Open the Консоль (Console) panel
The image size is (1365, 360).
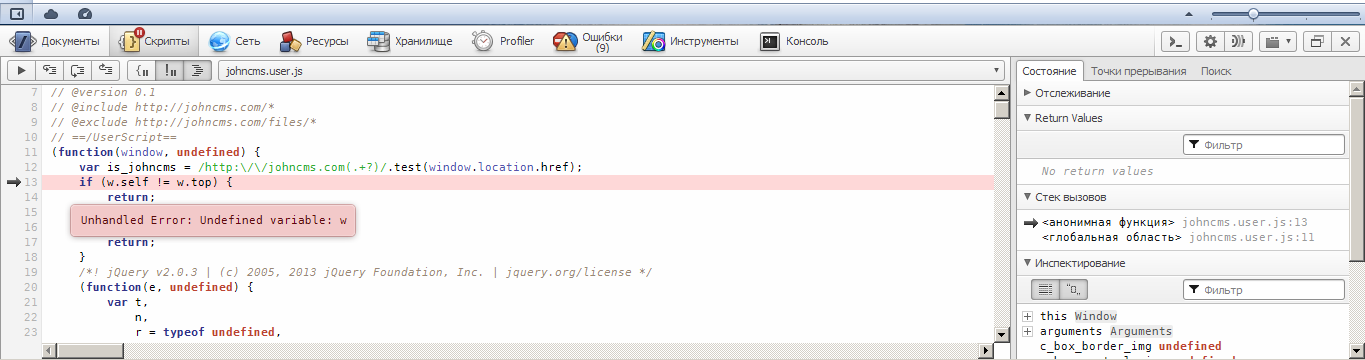[x=793, y=41]
